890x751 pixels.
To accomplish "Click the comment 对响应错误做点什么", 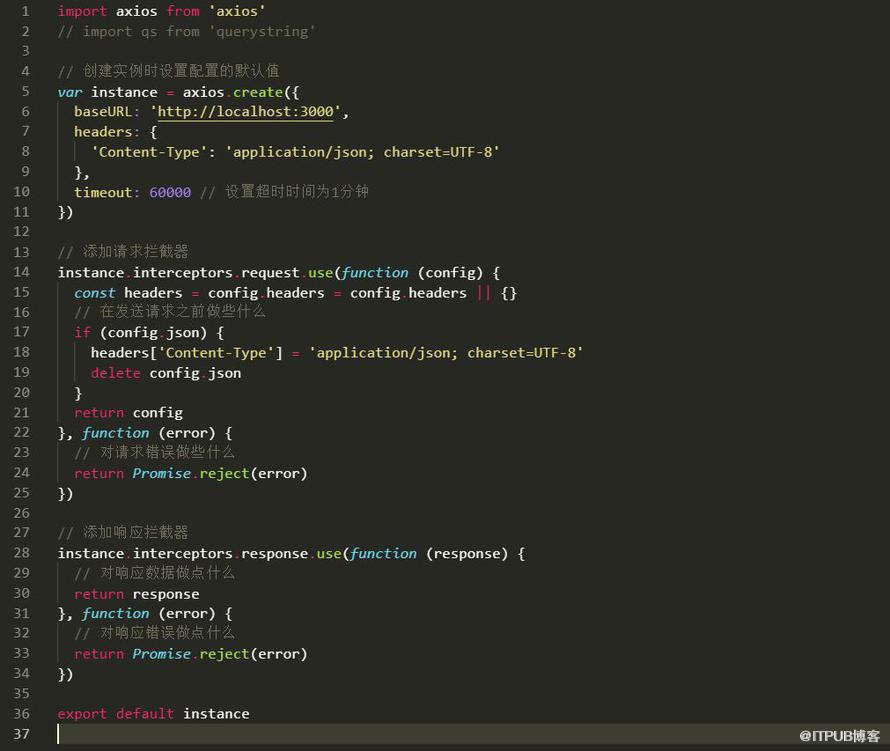I will click(x=154, y=633).
